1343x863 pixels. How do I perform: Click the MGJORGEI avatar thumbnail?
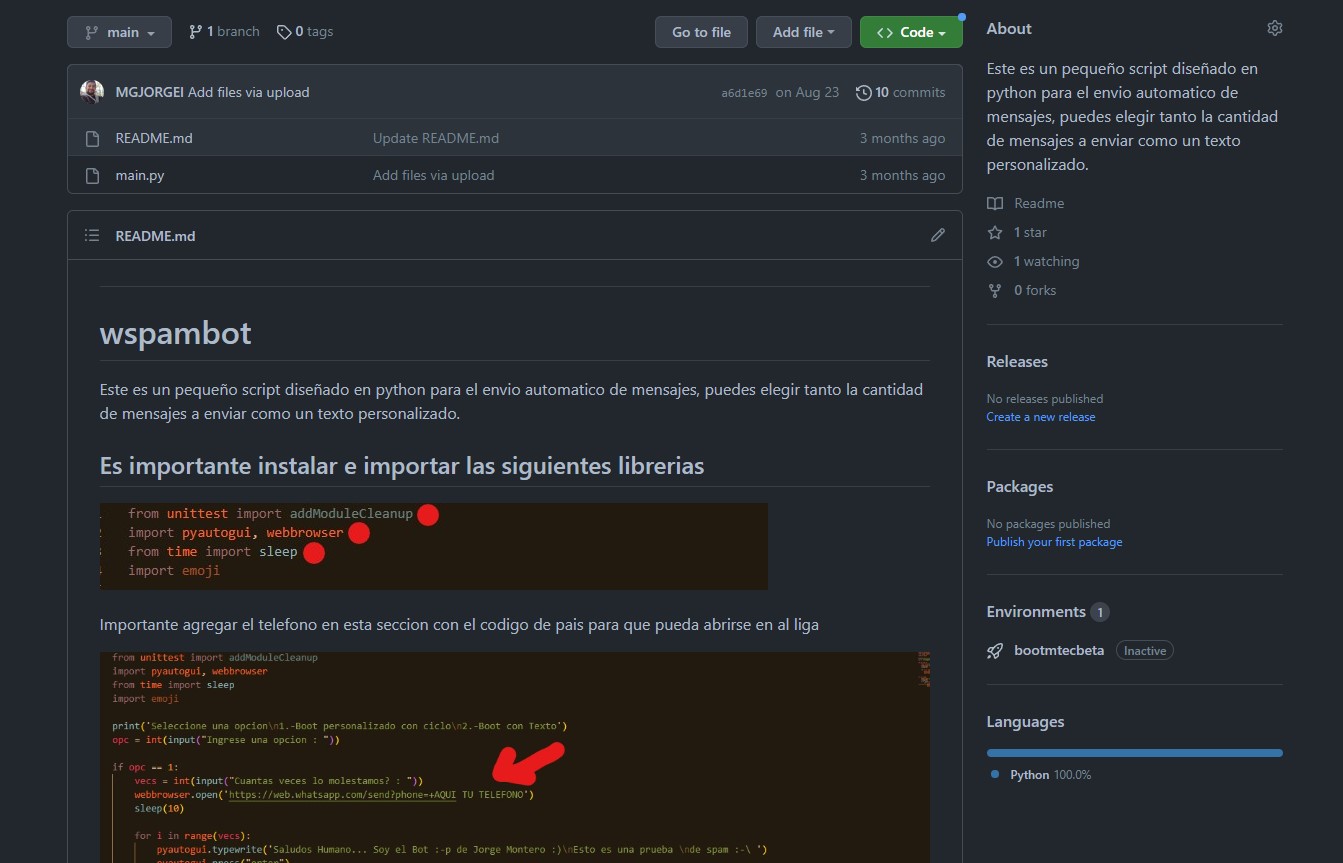tap(92, 92)
